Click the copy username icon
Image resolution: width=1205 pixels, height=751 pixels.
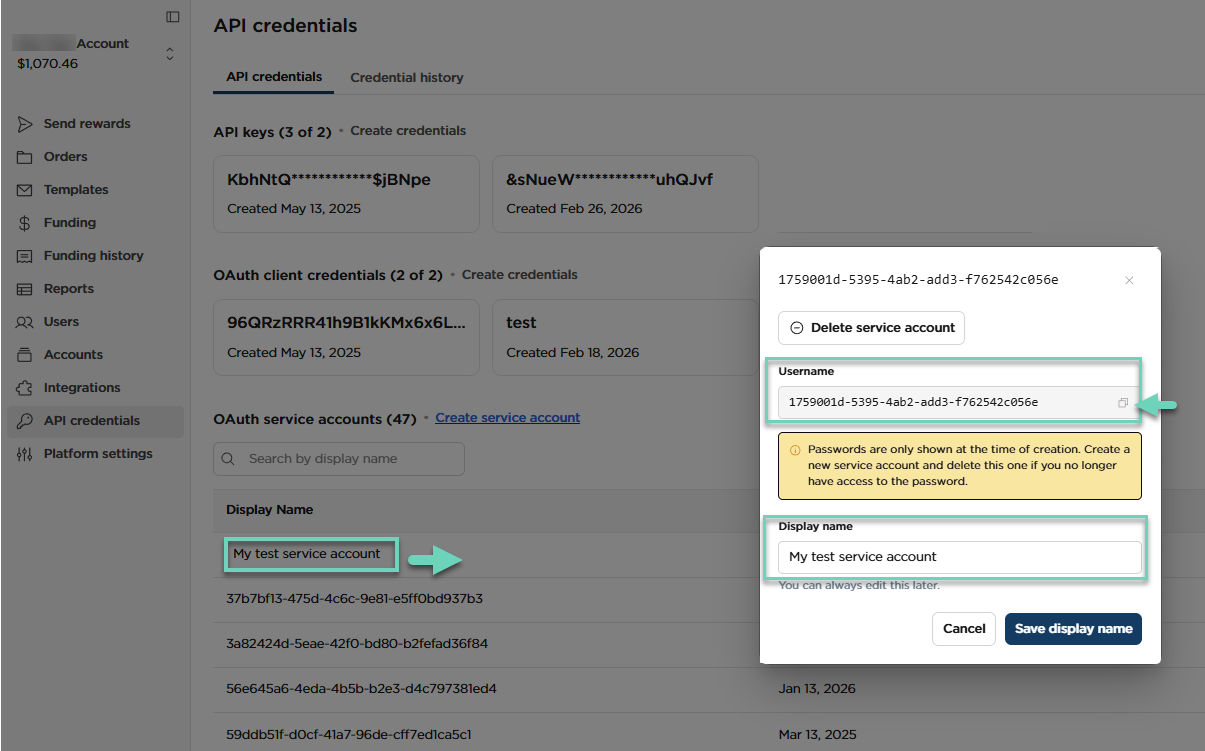click(x=1123, y=403)
